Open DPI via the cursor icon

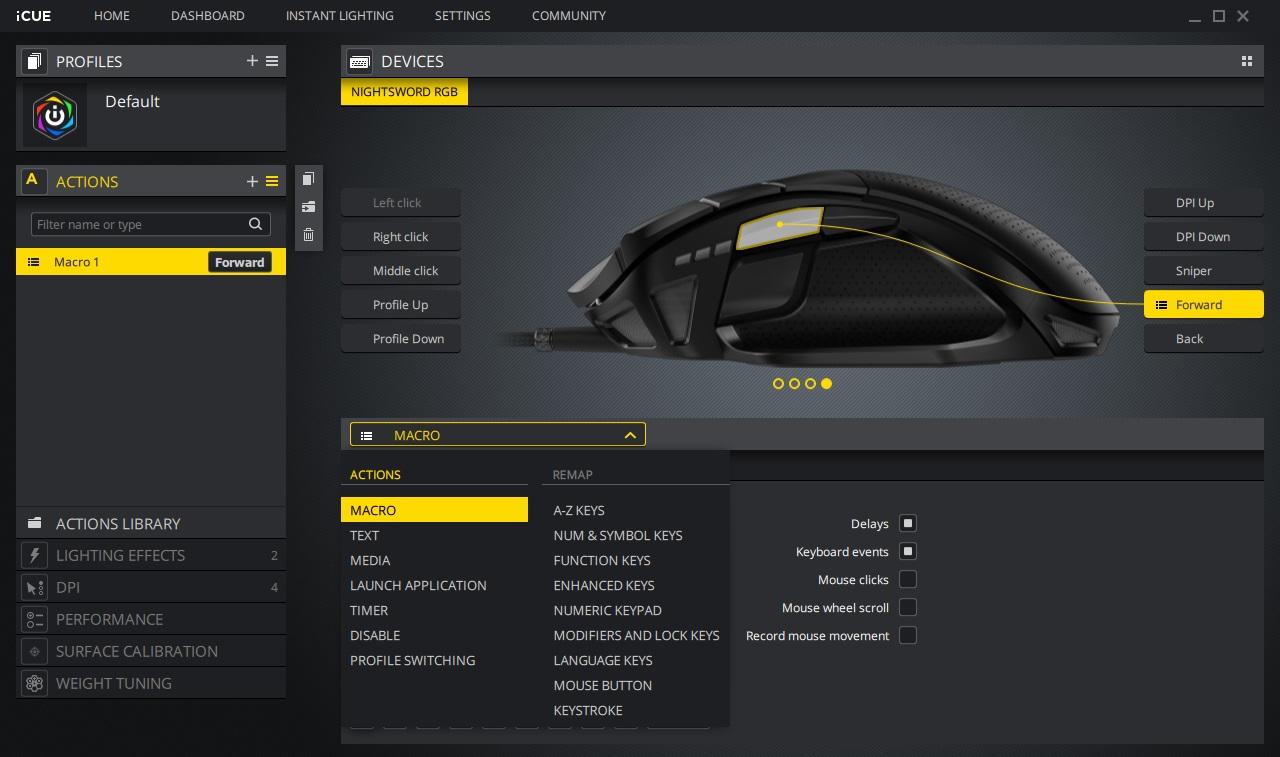pos(35,587)
